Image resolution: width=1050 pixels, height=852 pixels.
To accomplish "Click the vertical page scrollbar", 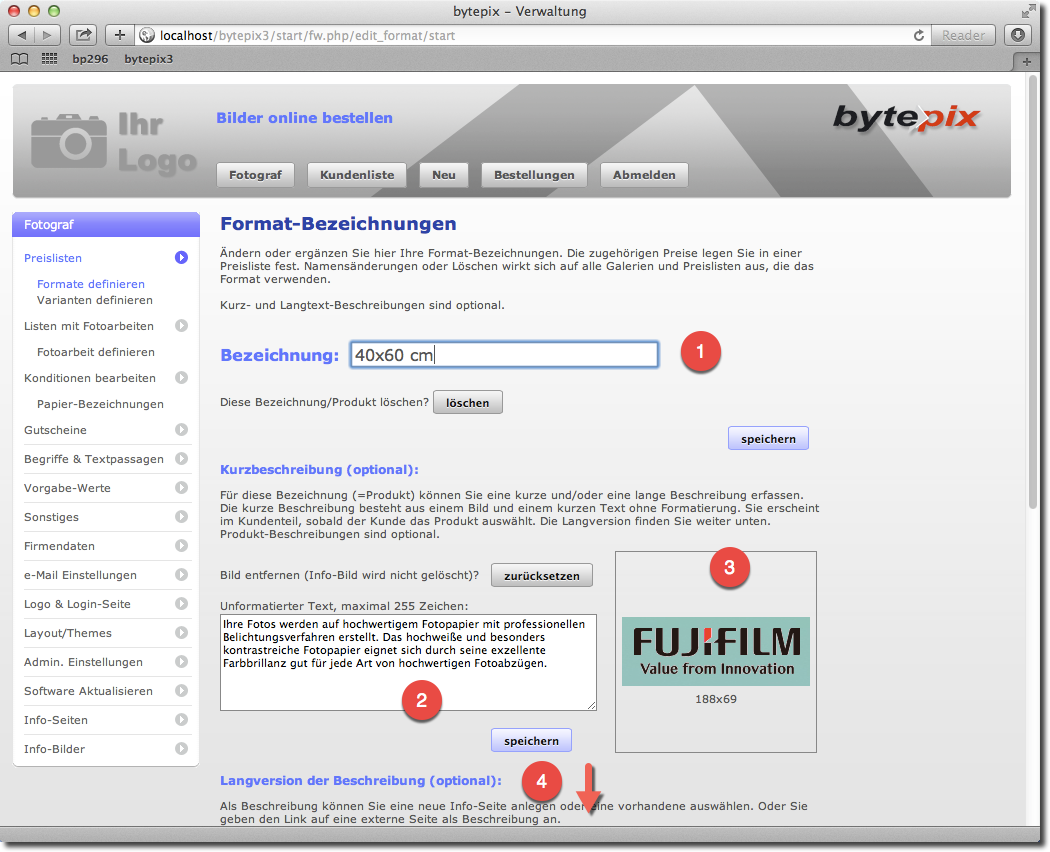I will (1033, 292).
